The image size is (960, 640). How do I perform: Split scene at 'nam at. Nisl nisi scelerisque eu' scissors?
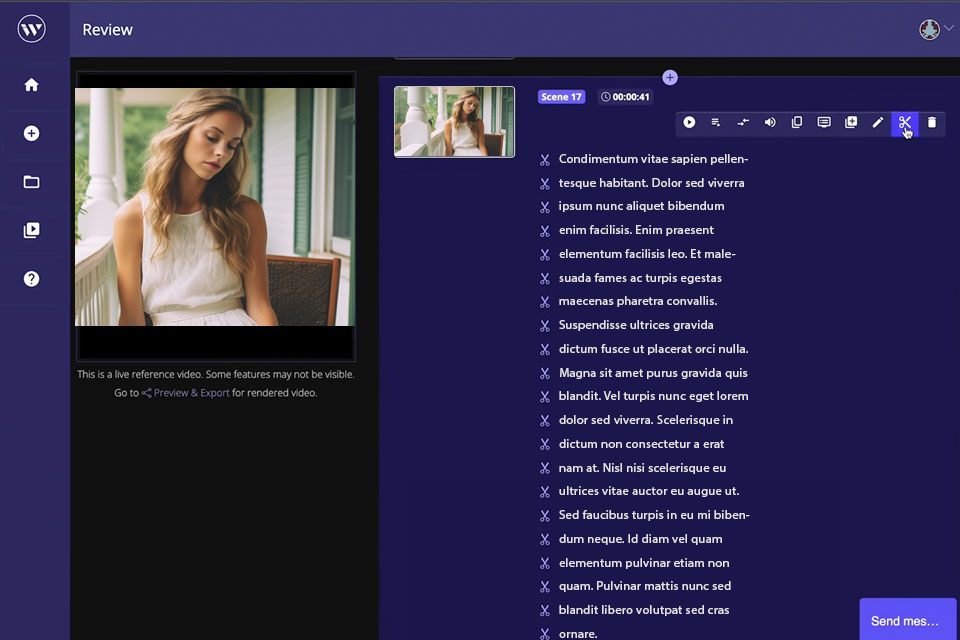click(545, 469)
